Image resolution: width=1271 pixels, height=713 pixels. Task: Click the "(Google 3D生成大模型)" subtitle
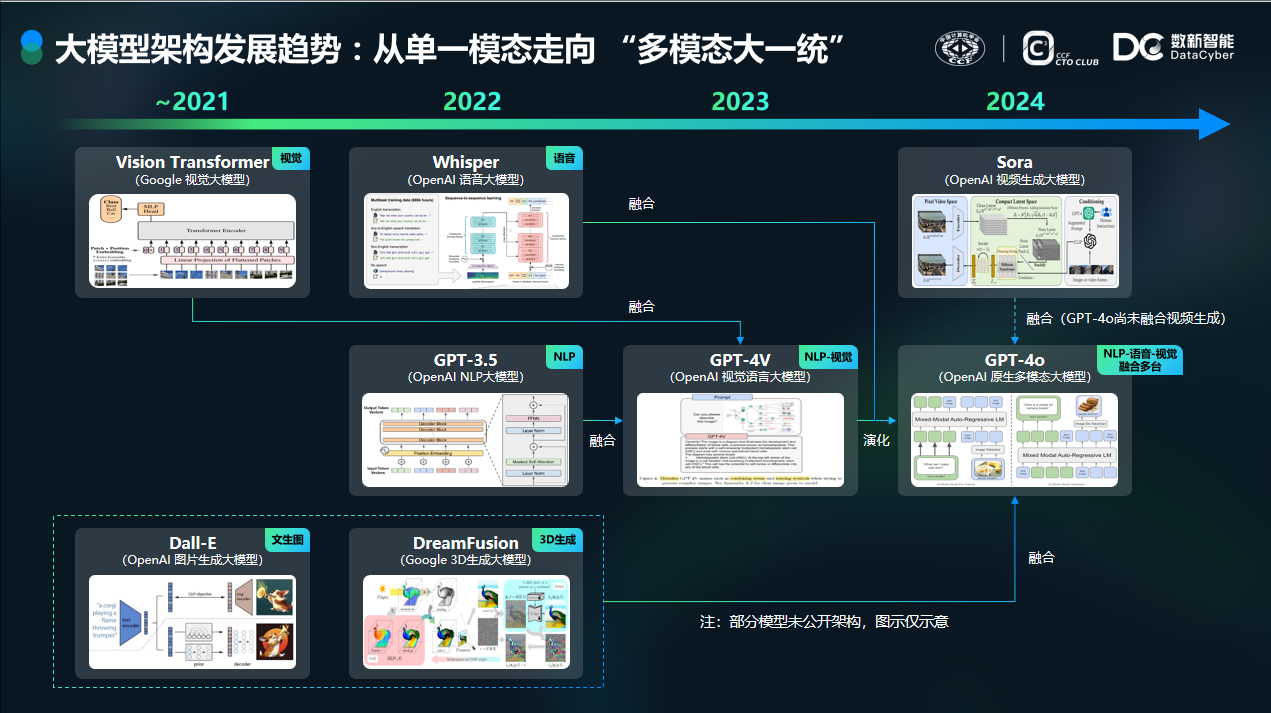[x=466, y=560]
